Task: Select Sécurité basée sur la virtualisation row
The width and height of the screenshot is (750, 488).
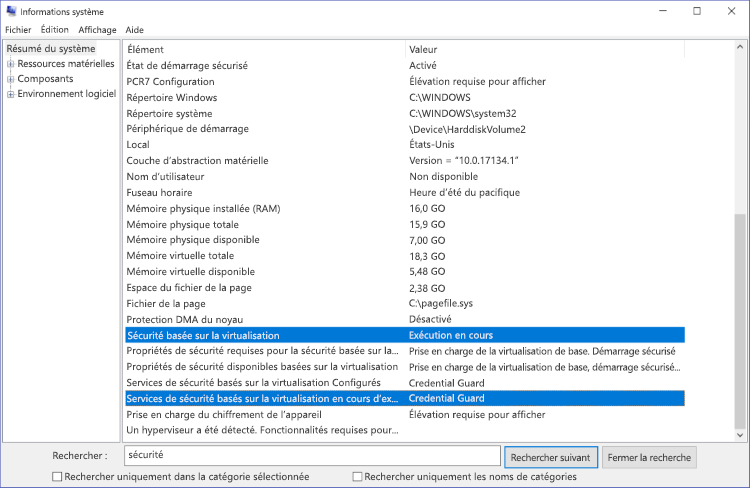Action: [405, 335]
